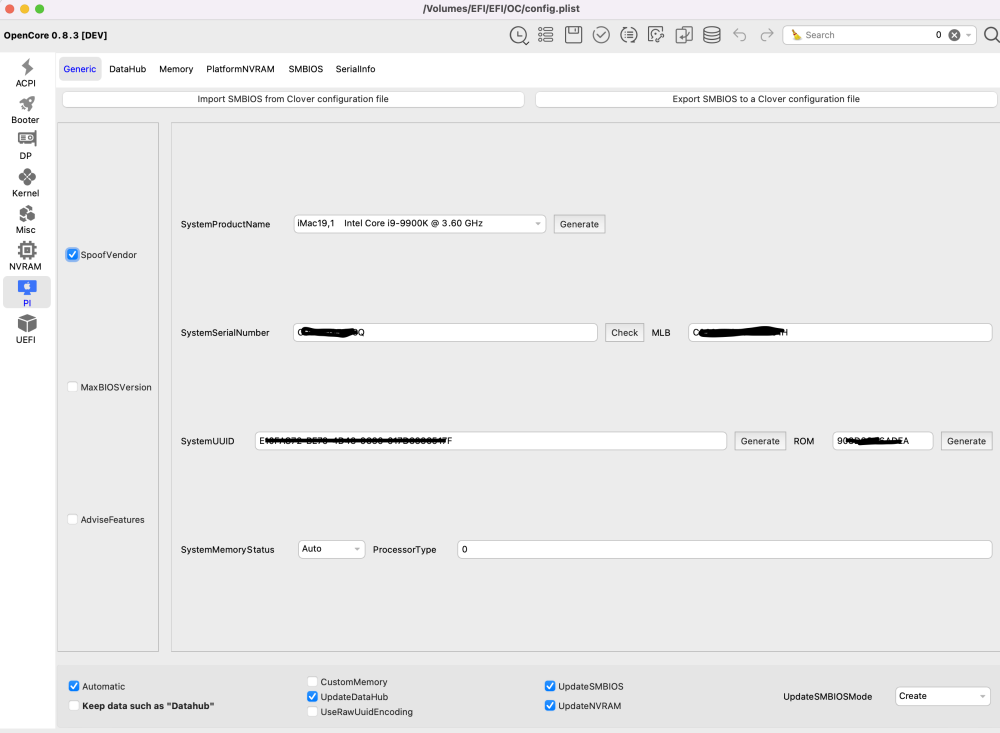Toggle the UpdateDataHub checkbox
Screen dimensions: 1000x733
click(312, 697)
